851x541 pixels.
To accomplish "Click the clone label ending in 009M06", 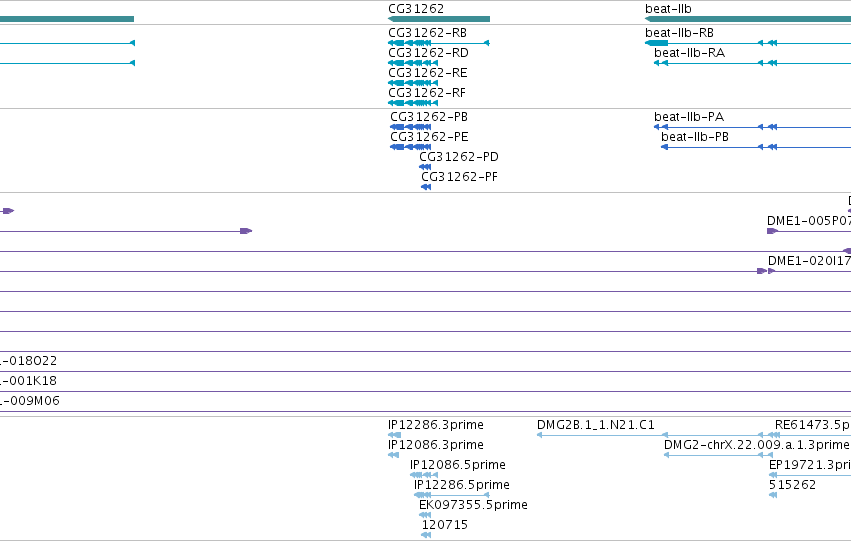I will click(x=30, y=401).
